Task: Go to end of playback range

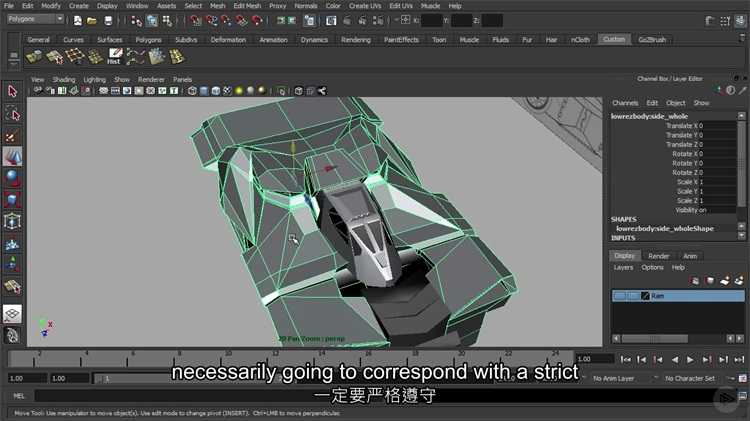Action: (x=739, y=359)
